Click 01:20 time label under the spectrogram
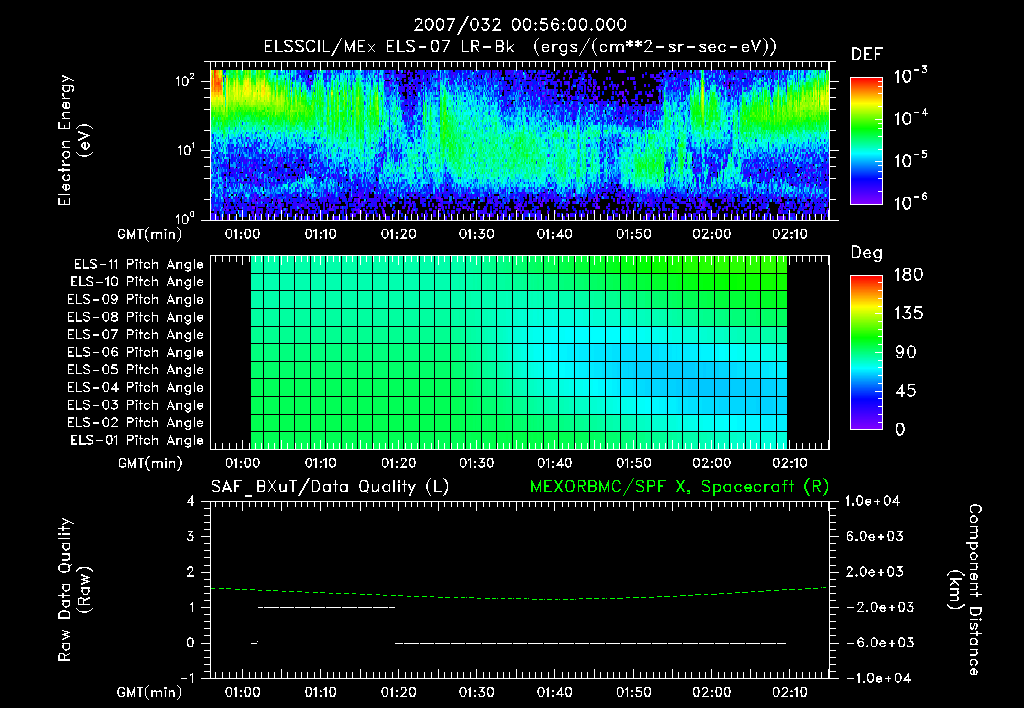 tap(398, 234)
